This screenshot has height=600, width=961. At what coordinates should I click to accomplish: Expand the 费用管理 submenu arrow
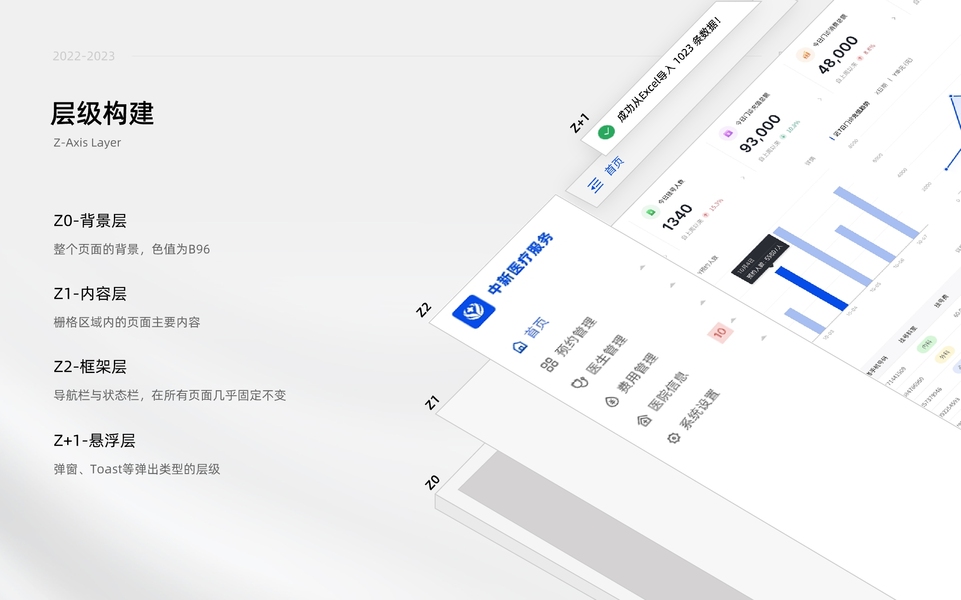pyautogui.click(x=703, y=302)
